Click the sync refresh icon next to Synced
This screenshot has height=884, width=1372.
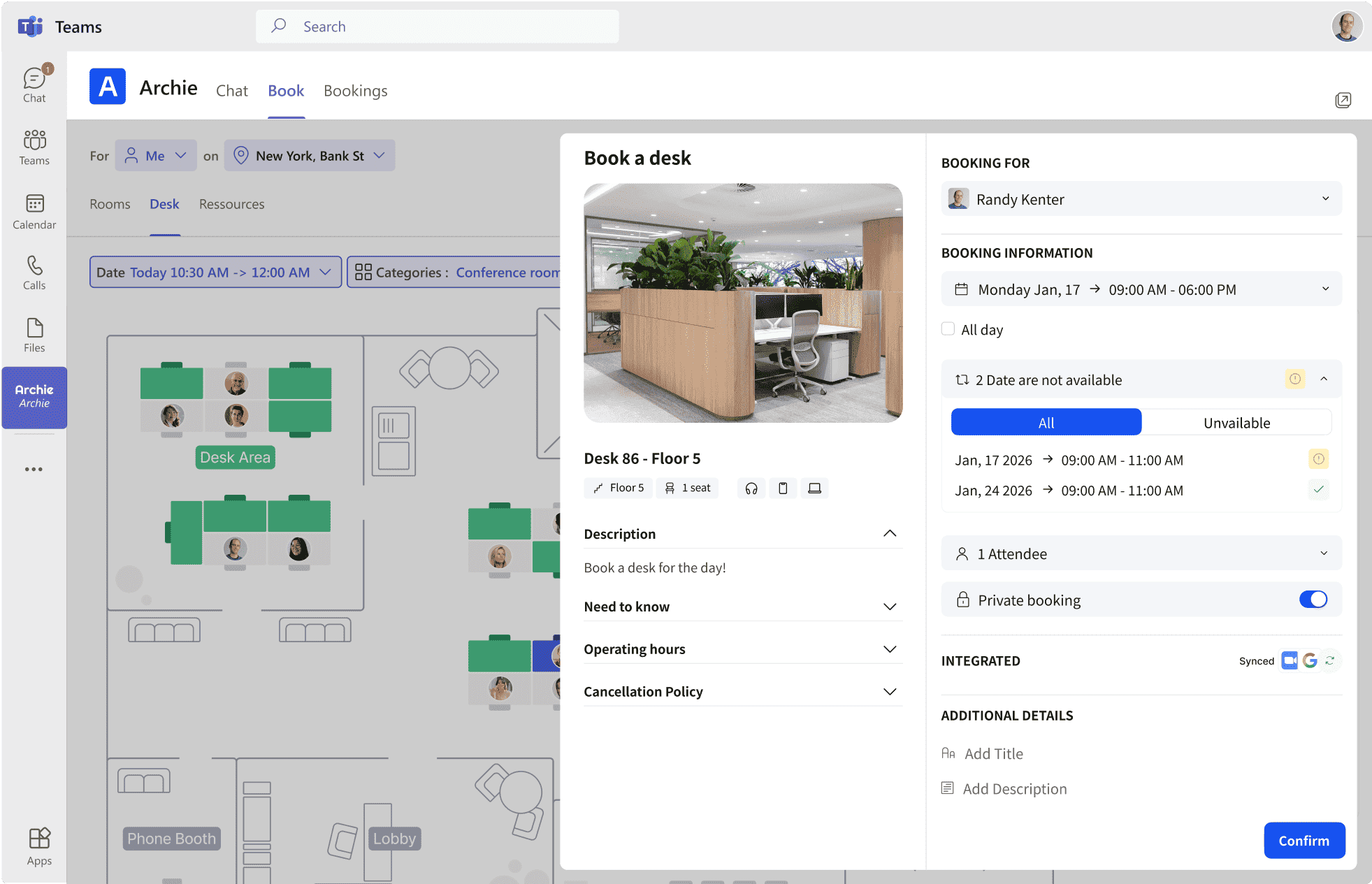pos(1329,660)
